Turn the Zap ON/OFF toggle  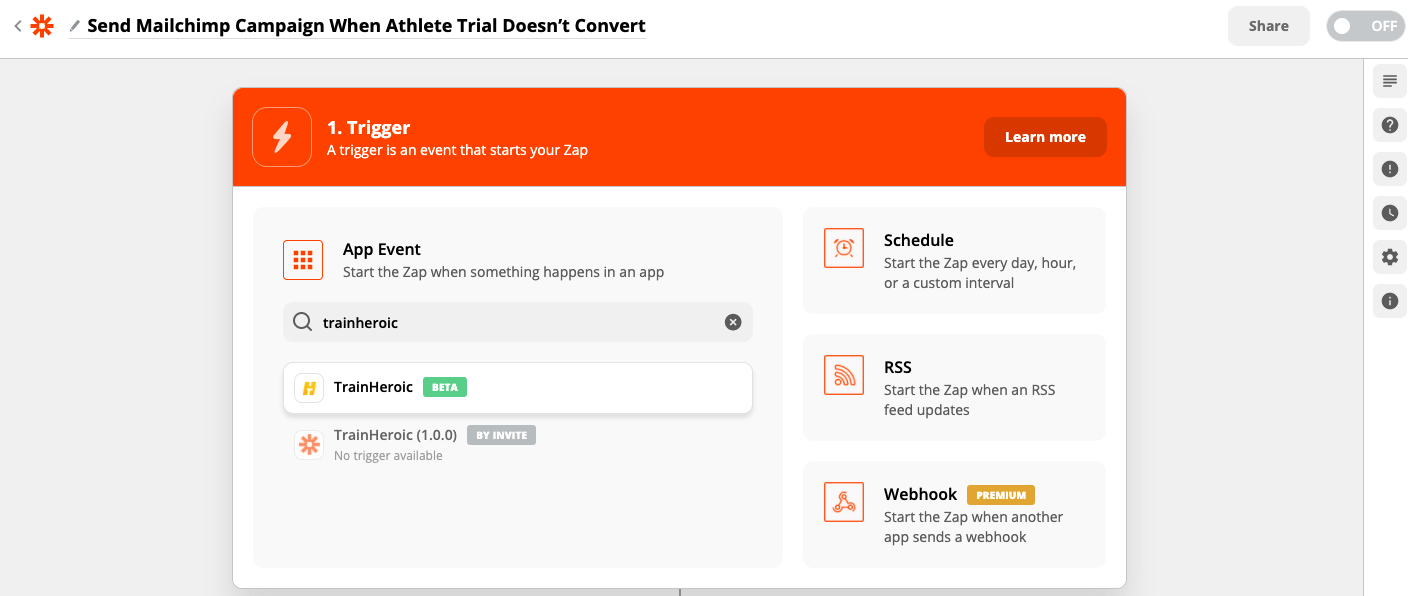coord(1365,26)
